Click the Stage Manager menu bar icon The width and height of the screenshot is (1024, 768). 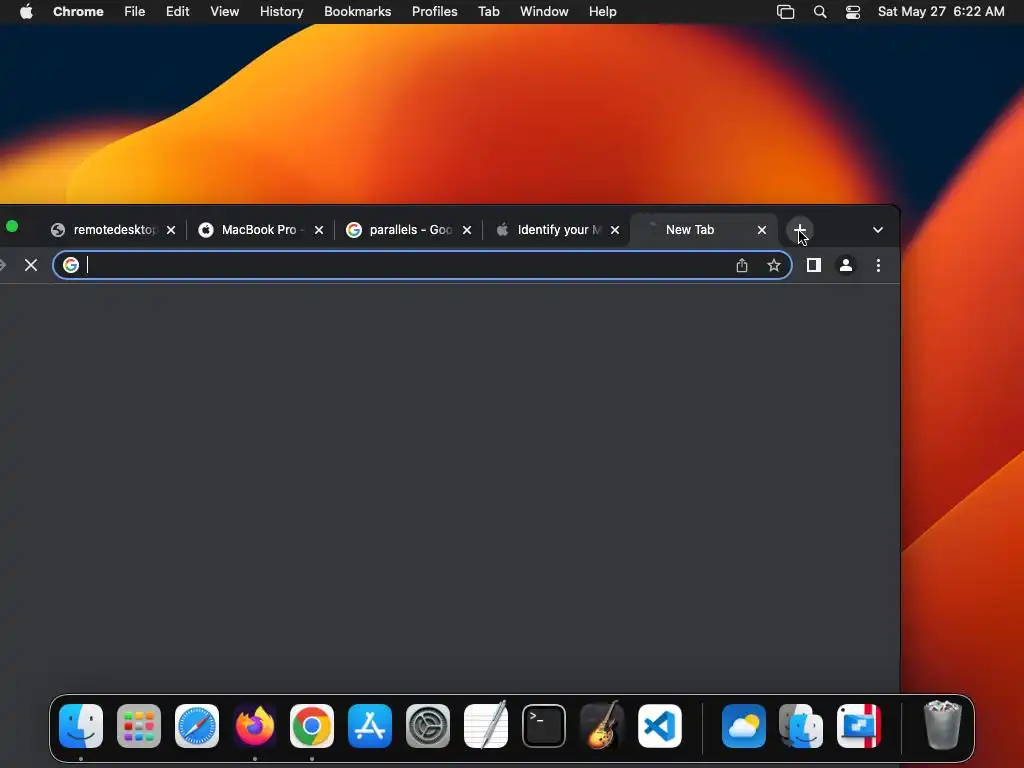pos(786,12)
